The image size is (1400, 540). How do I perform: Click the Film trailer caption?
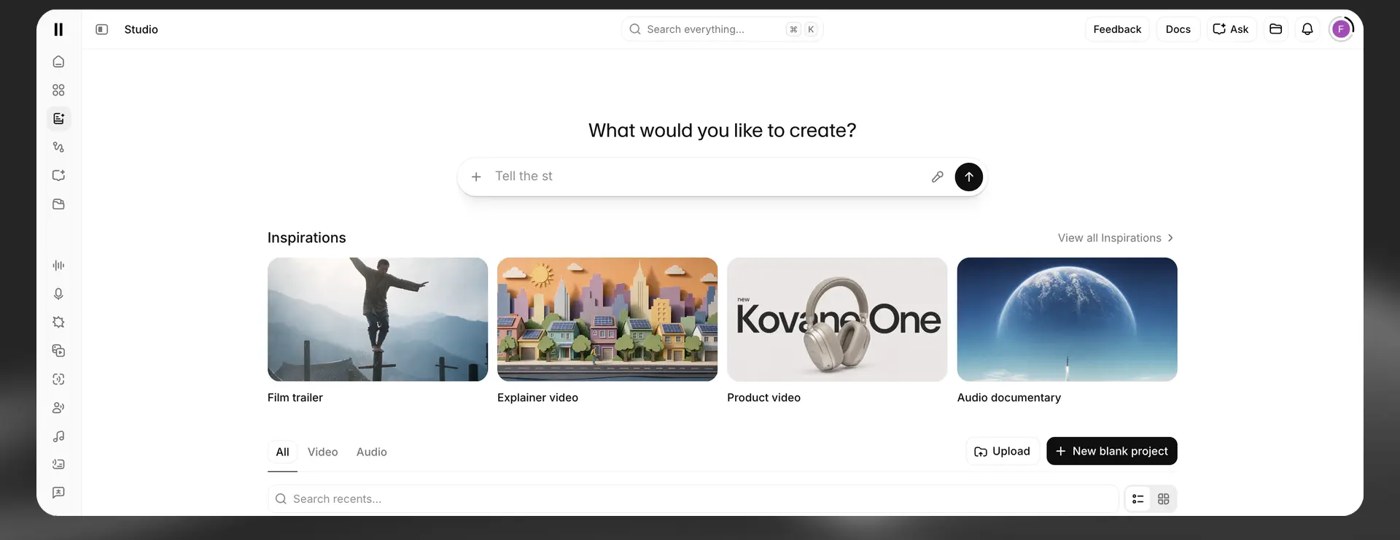point(295,398)
